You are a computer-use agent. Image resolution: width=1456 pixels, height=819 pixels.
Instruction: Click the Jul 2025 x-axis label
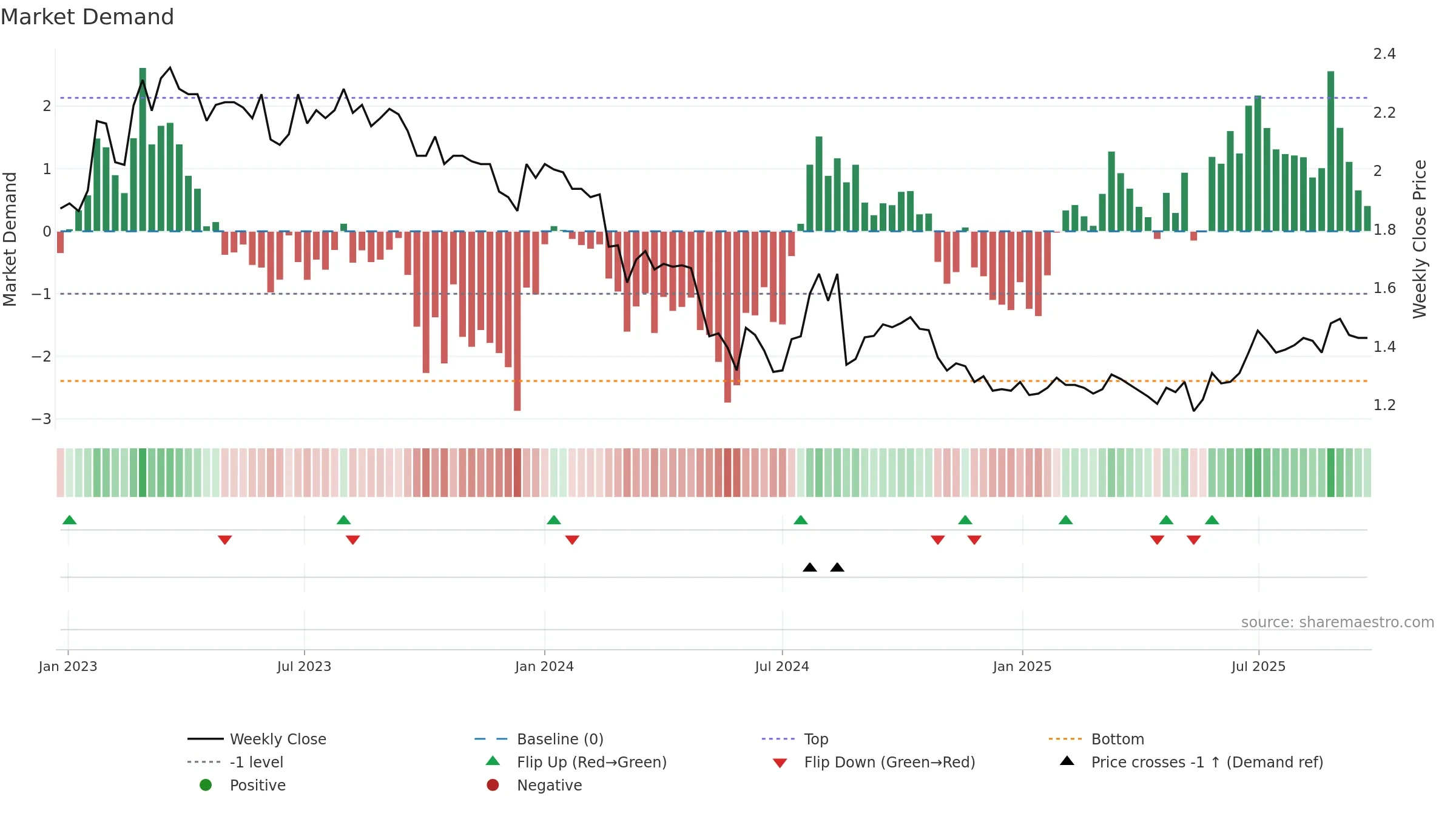[1258, 666]
